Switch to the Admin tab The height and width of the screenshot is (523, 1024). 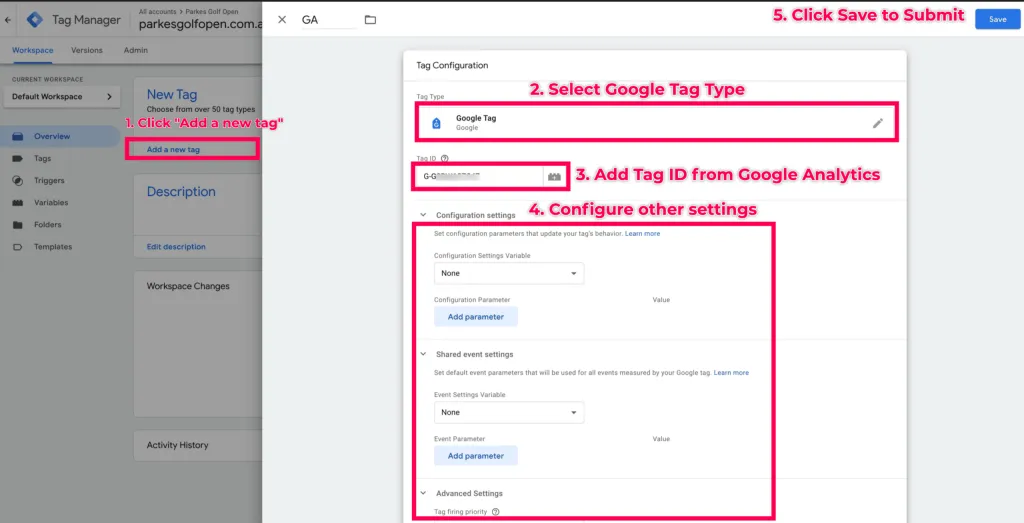point(136,50)
